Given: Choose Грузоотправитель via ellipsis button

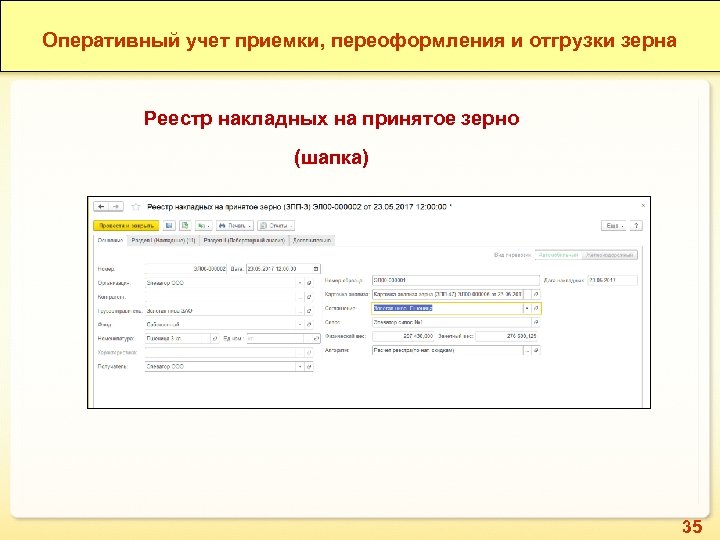Looking at the screenshot, I should click(300, 311).
